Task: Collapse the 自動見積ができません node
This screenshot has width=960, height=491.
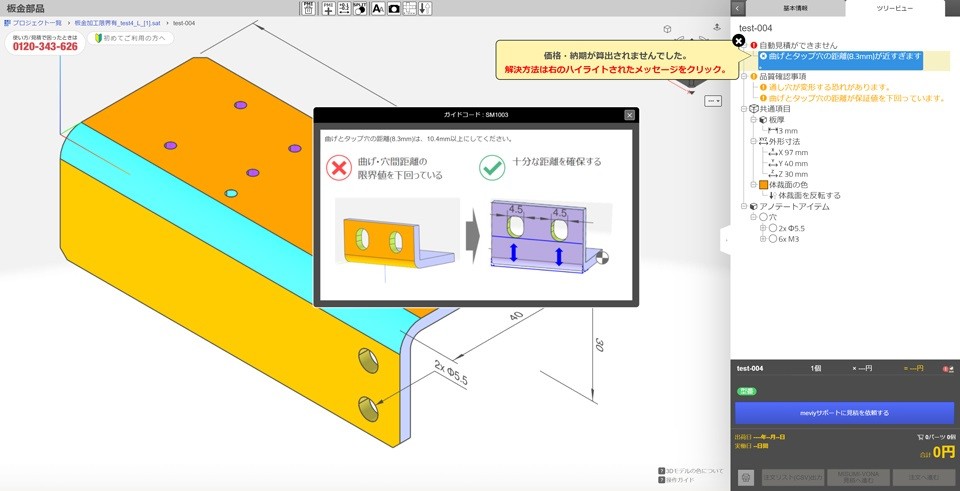Action: [x=744, y=45]
